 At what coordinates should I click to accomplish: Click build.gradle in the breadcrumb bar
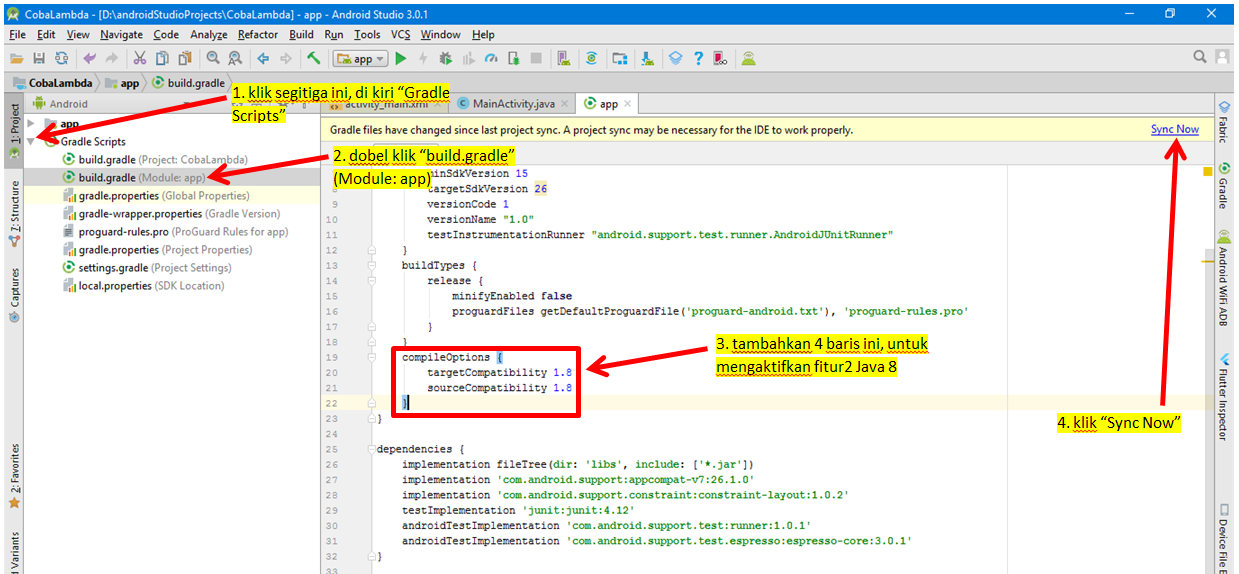click(x=186, y=83)
